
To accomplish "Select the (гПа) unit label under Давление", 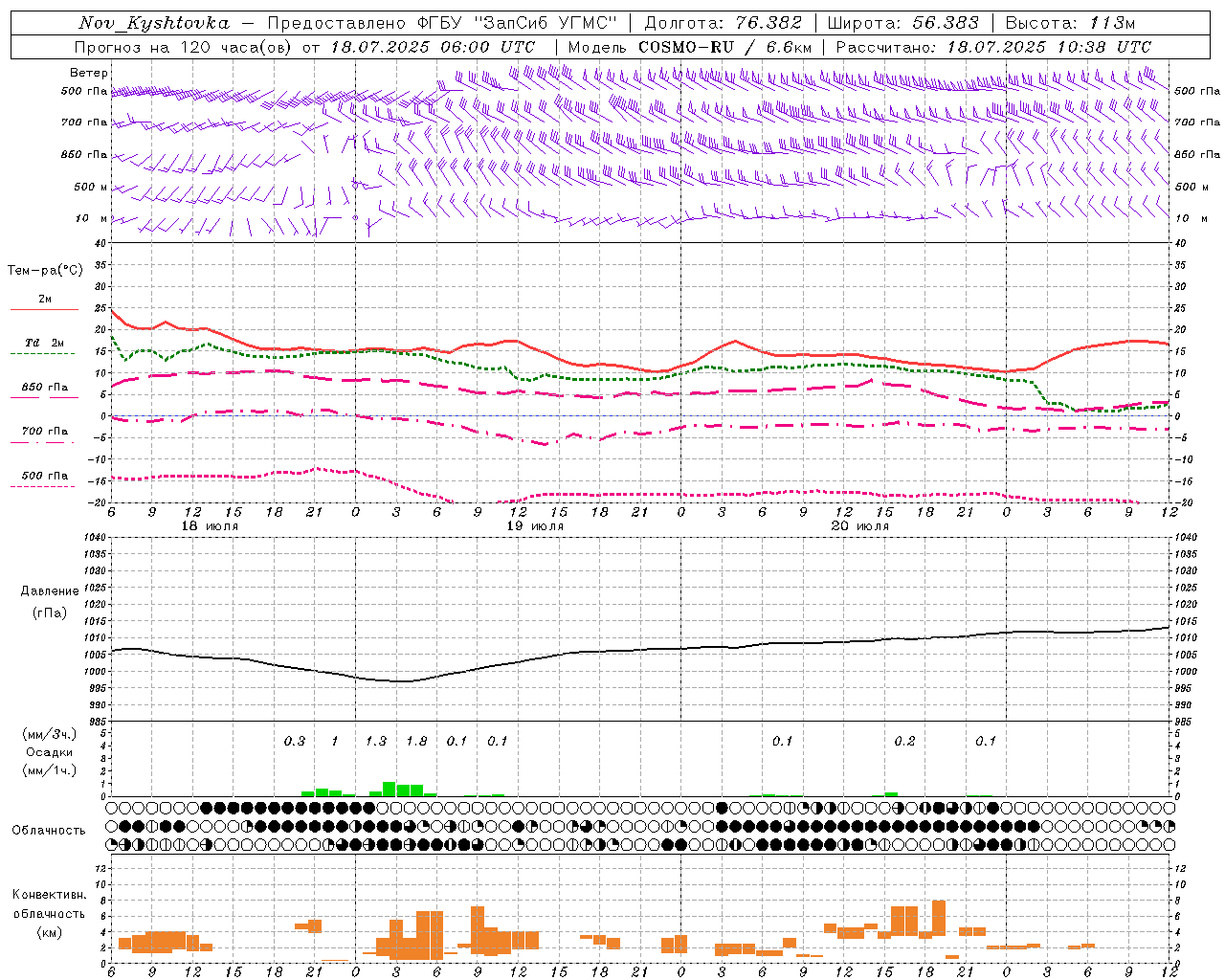I will click(49, 613).
